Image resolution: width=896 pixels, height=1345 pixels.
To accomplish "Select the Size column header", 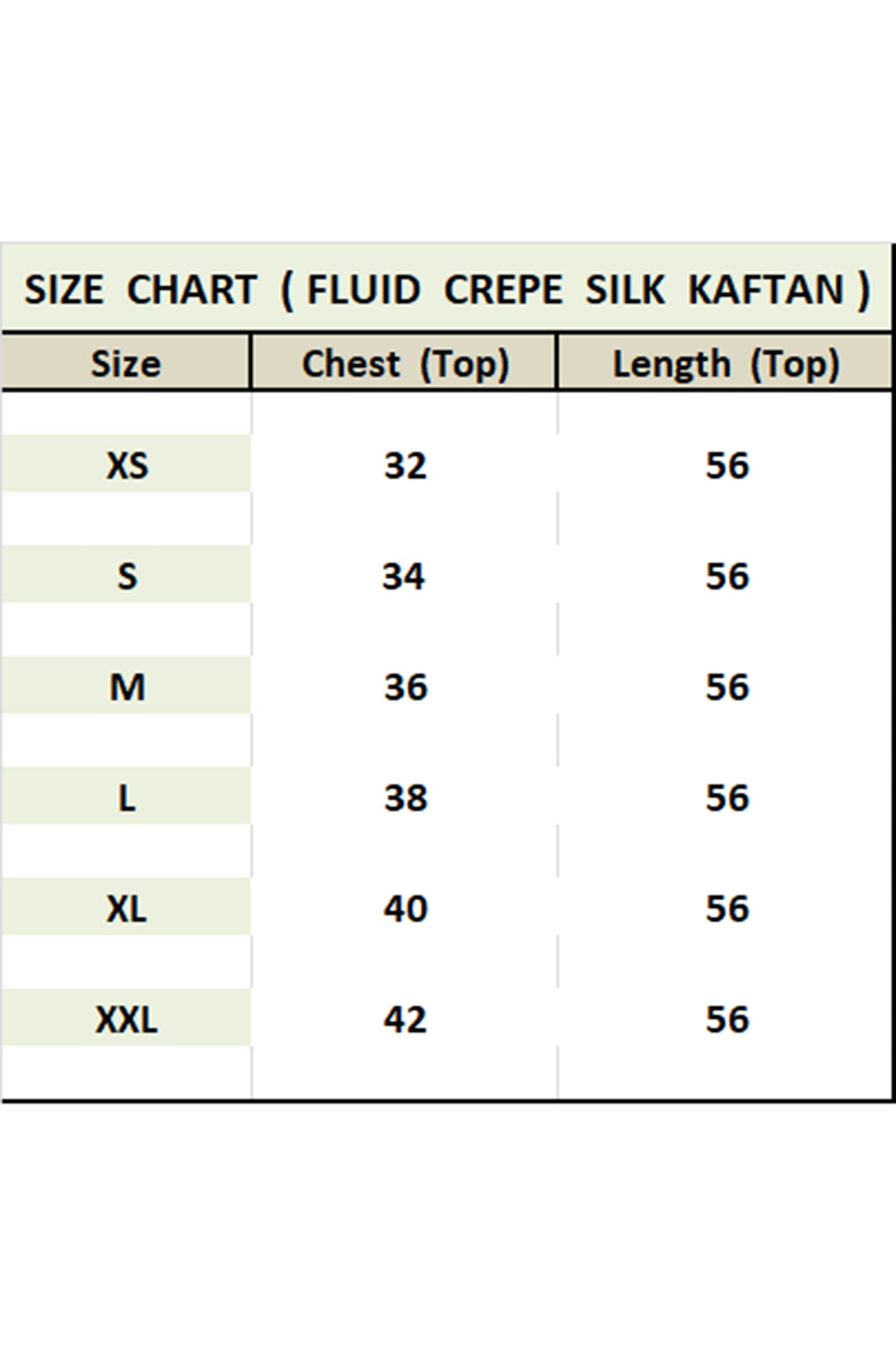I will click(126, 363).
